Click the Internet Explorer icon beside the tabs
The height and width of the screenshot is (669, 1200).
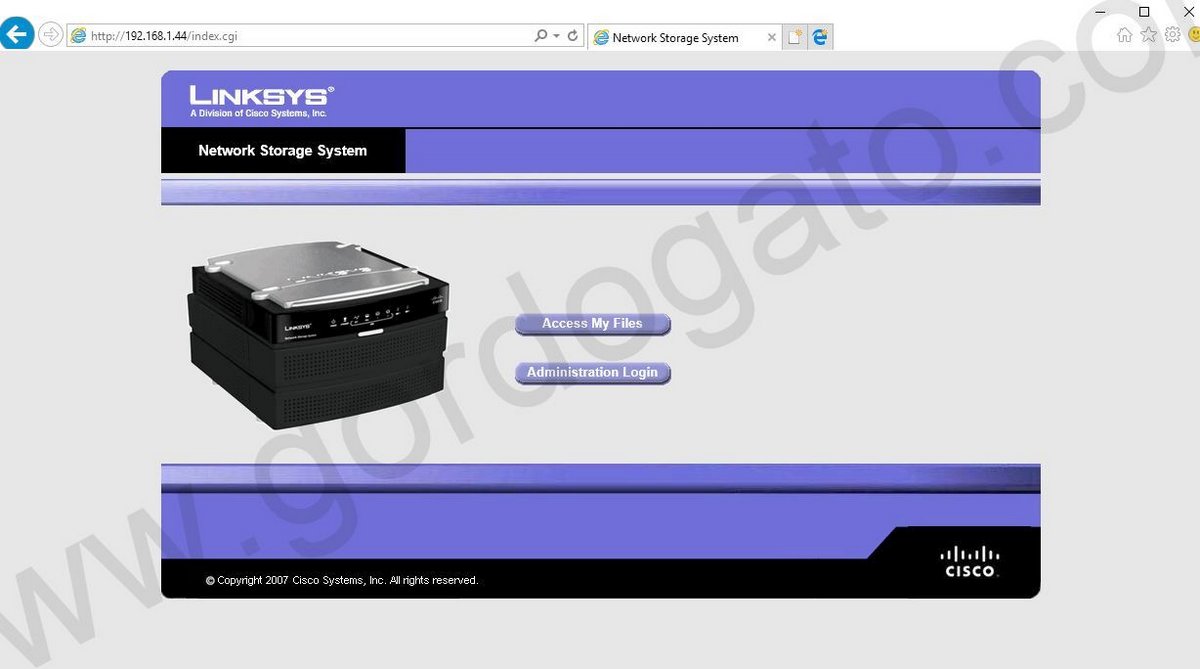click(x=819, y=36)
